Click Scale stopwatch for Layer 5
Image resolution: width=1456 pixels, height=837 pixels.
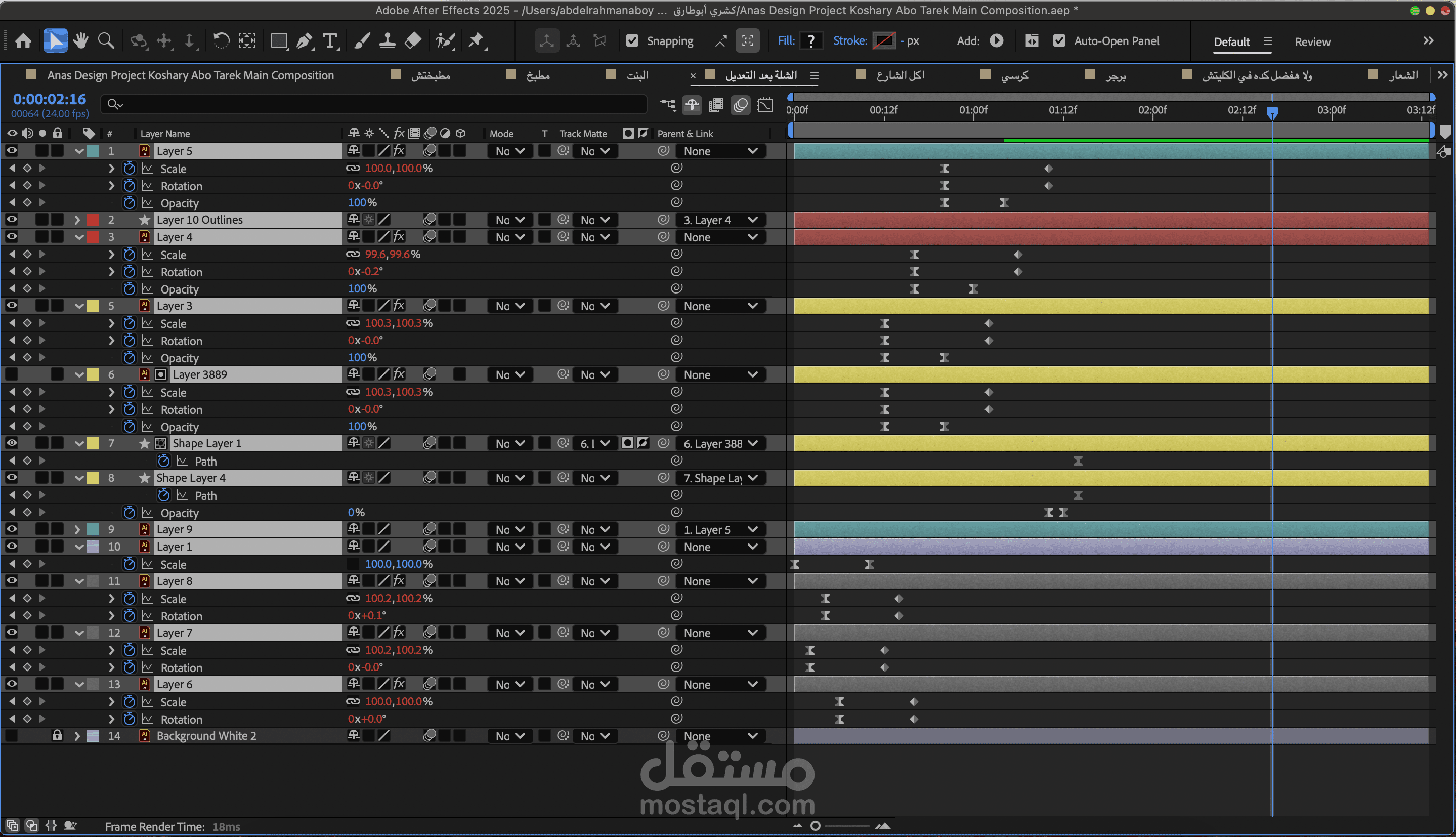(x=130, y=169)
